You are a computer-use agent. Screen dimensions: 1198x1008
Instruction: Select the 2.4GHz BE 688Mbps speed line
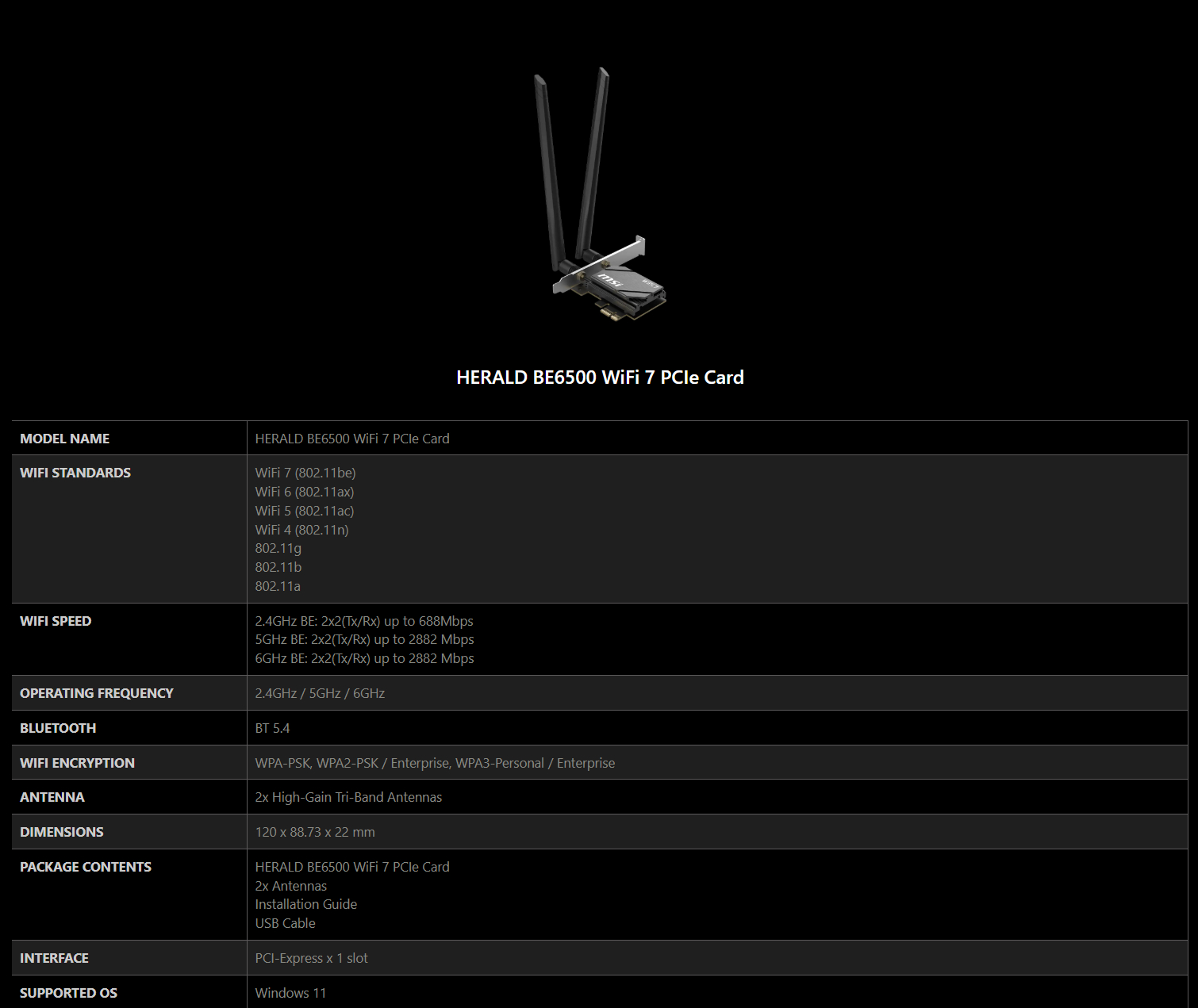[364, 621]
